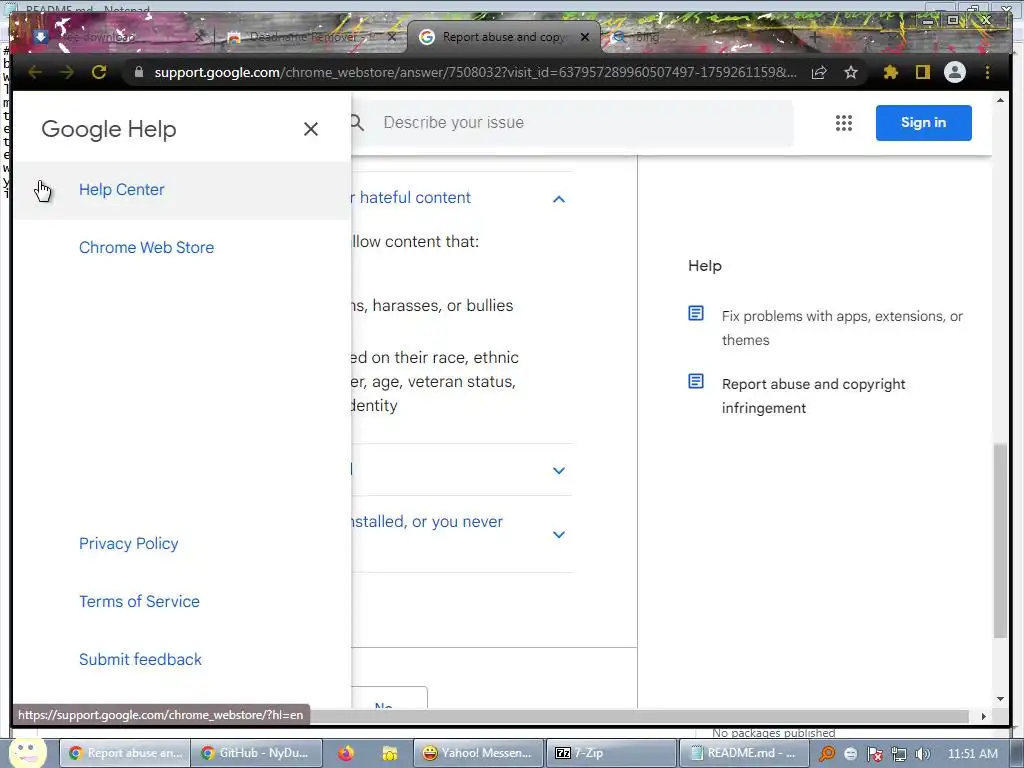Close the Deadname Remover tab

391,37
